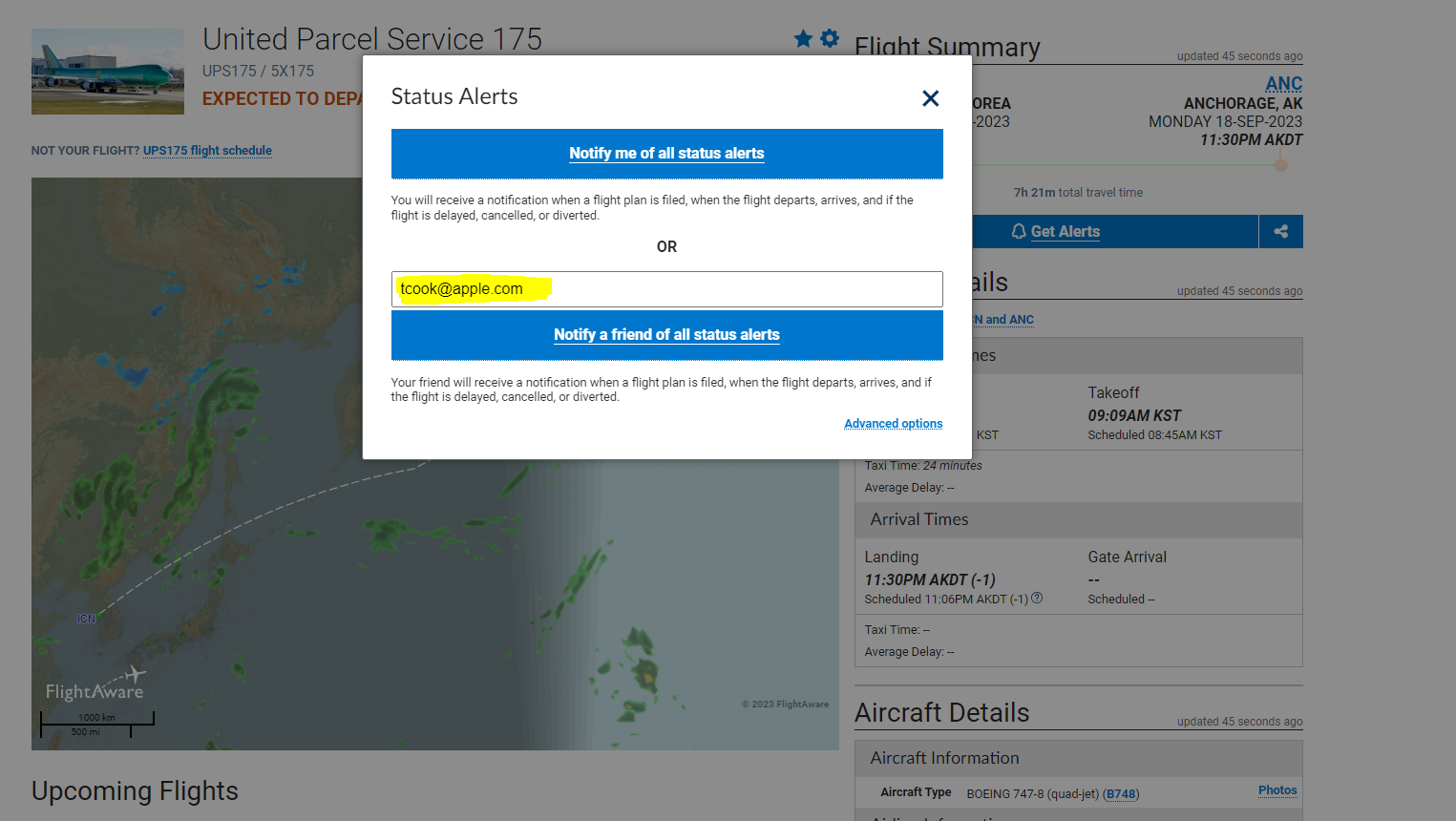
Task: Click 'Taxi Time: 24 minutes' text
Action: tap(923, 466)
